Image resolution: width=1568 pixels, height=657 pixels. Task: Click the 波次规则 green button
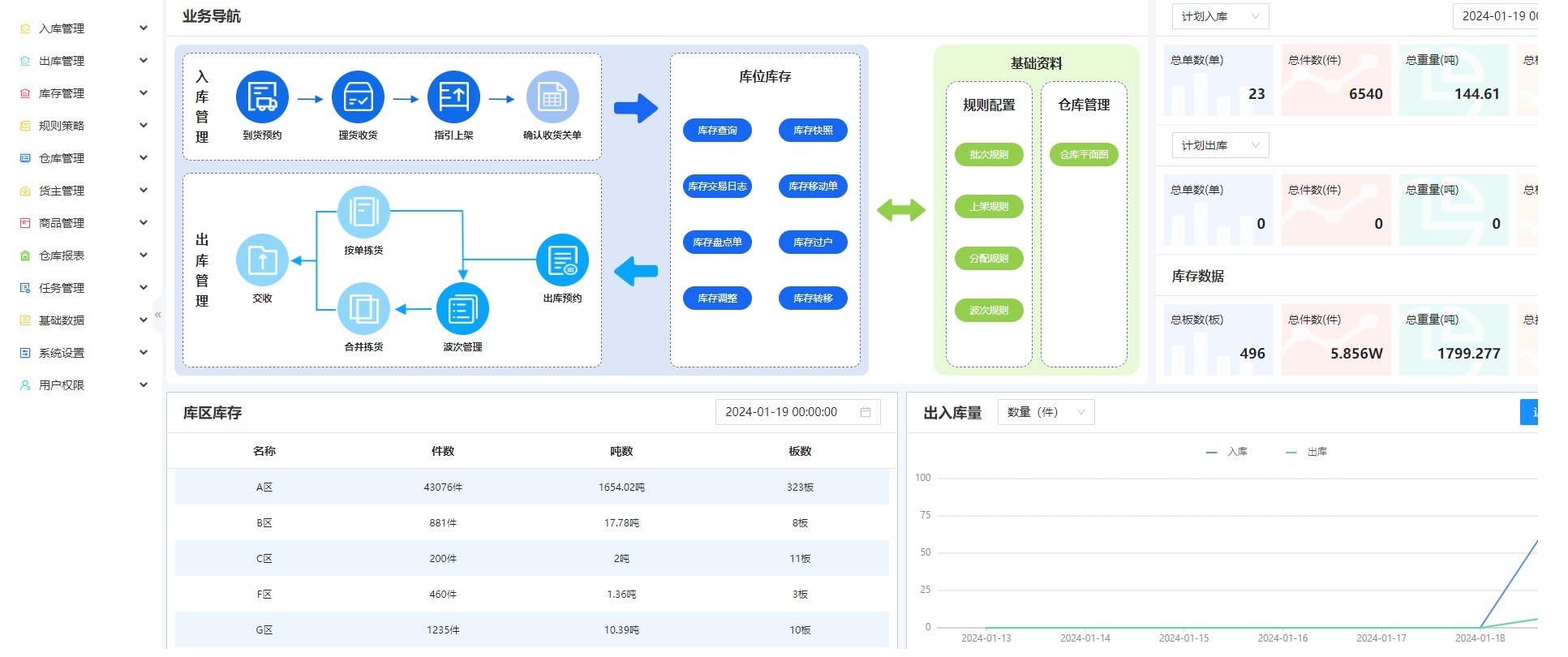coord(989,311)
